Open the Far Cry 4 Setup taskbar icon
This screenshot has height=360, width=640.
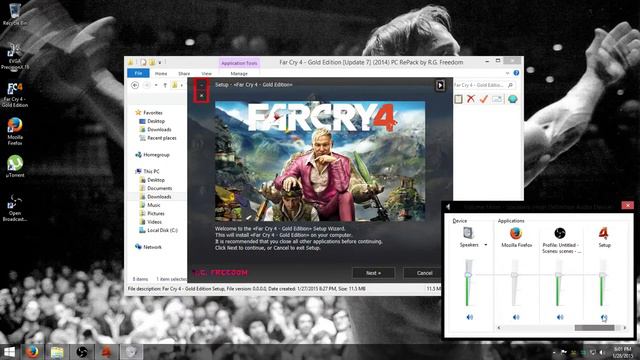106,352
